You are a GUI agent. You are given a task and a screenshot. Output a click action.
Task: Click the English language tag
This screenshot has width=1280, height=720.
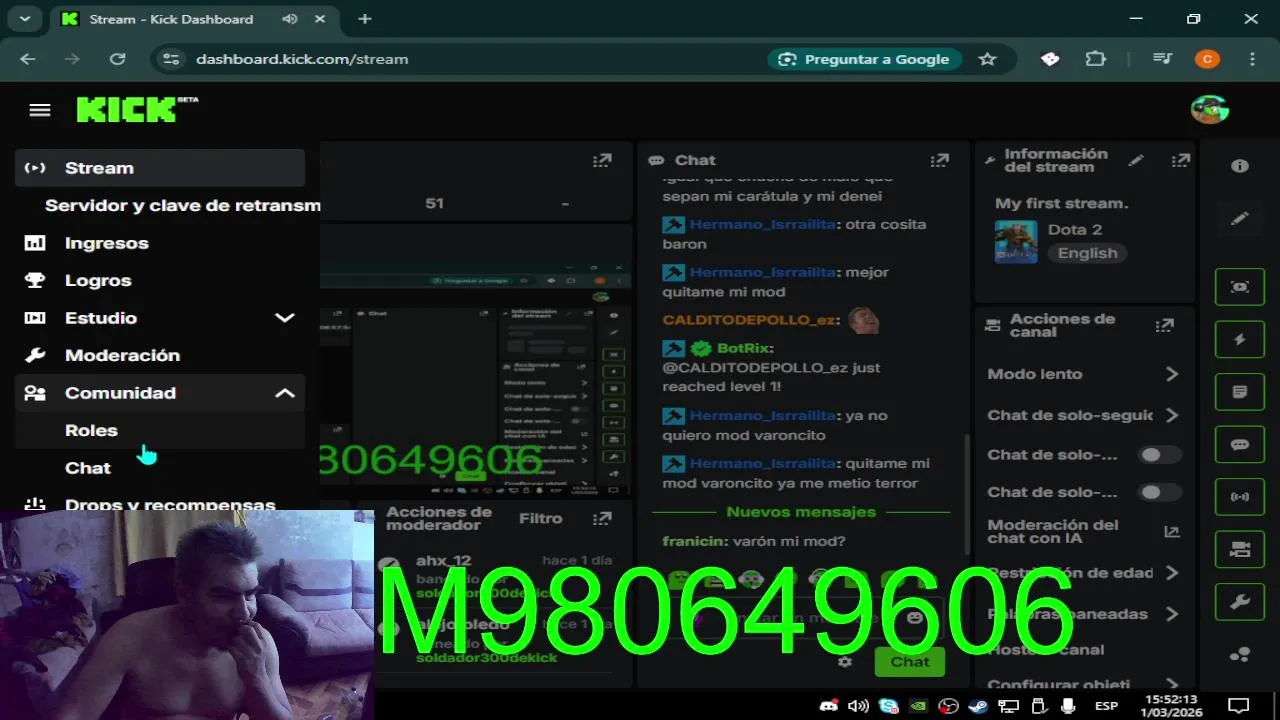tap(1087, 253)
